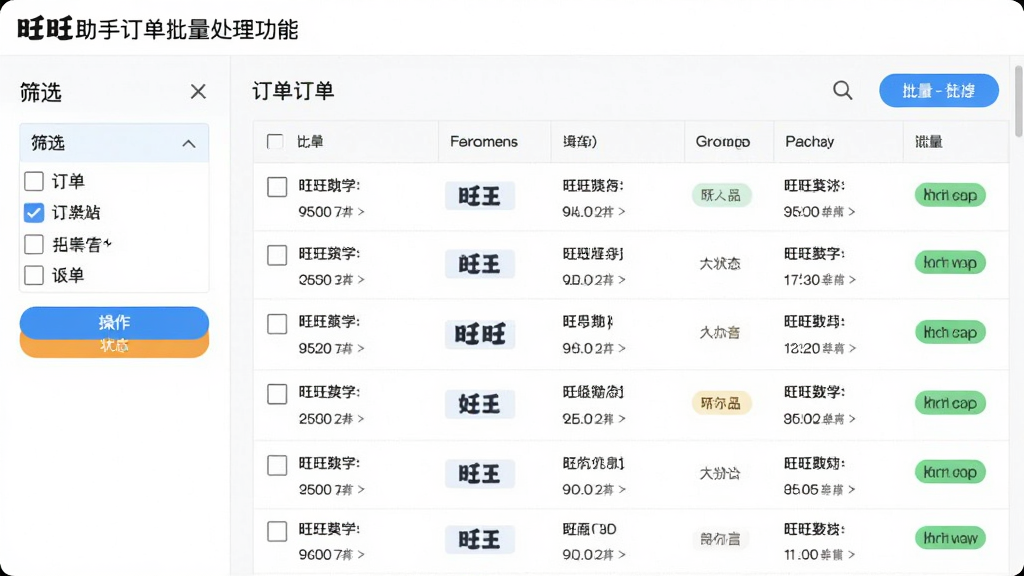Collapse the 筛选 dropdown with up chevron
Viewport: 1024px width, 576px height.
(x=189, y=144)
